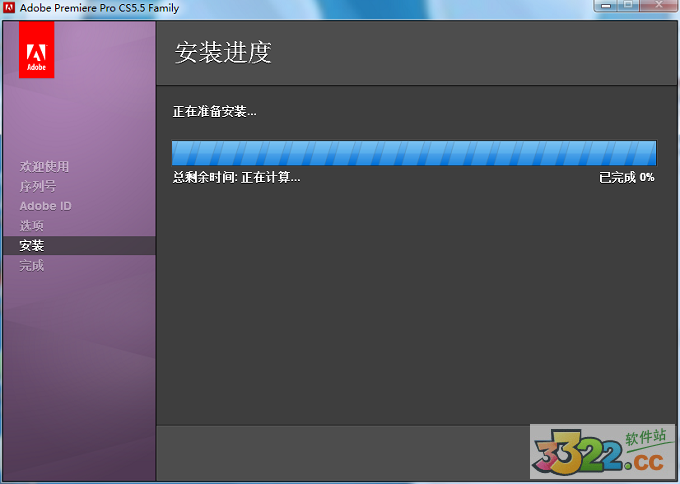Click the red Adobe logo in the sidebar
The width and height of the screenshot is (680, 484).
click(36, 49)
